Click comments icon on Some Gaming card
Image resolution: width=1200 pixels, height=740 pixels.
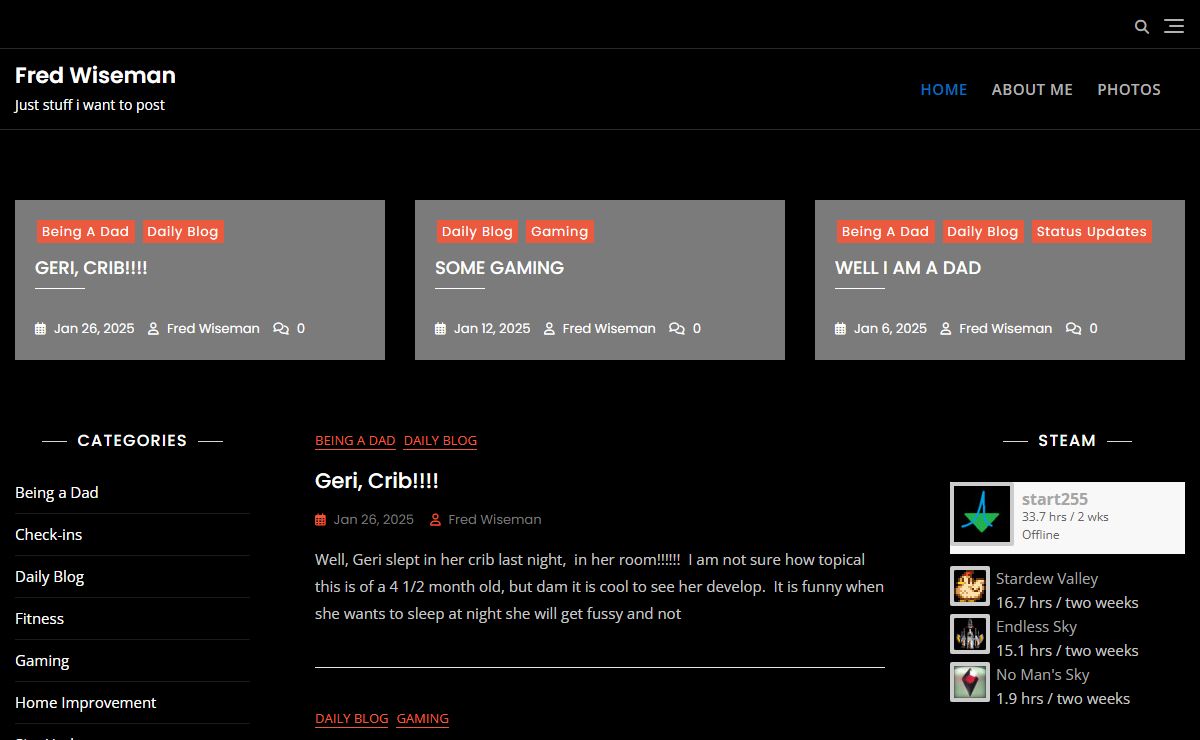click(677, 328)
